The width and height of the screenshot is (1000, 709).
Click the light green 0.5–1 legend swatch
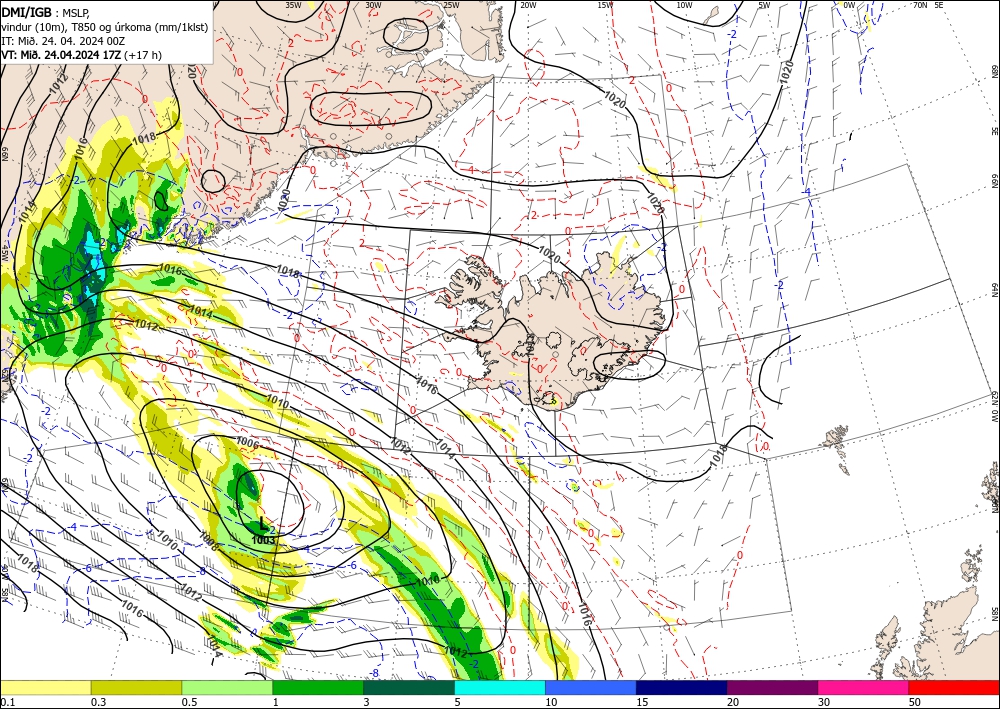(227, 687)
